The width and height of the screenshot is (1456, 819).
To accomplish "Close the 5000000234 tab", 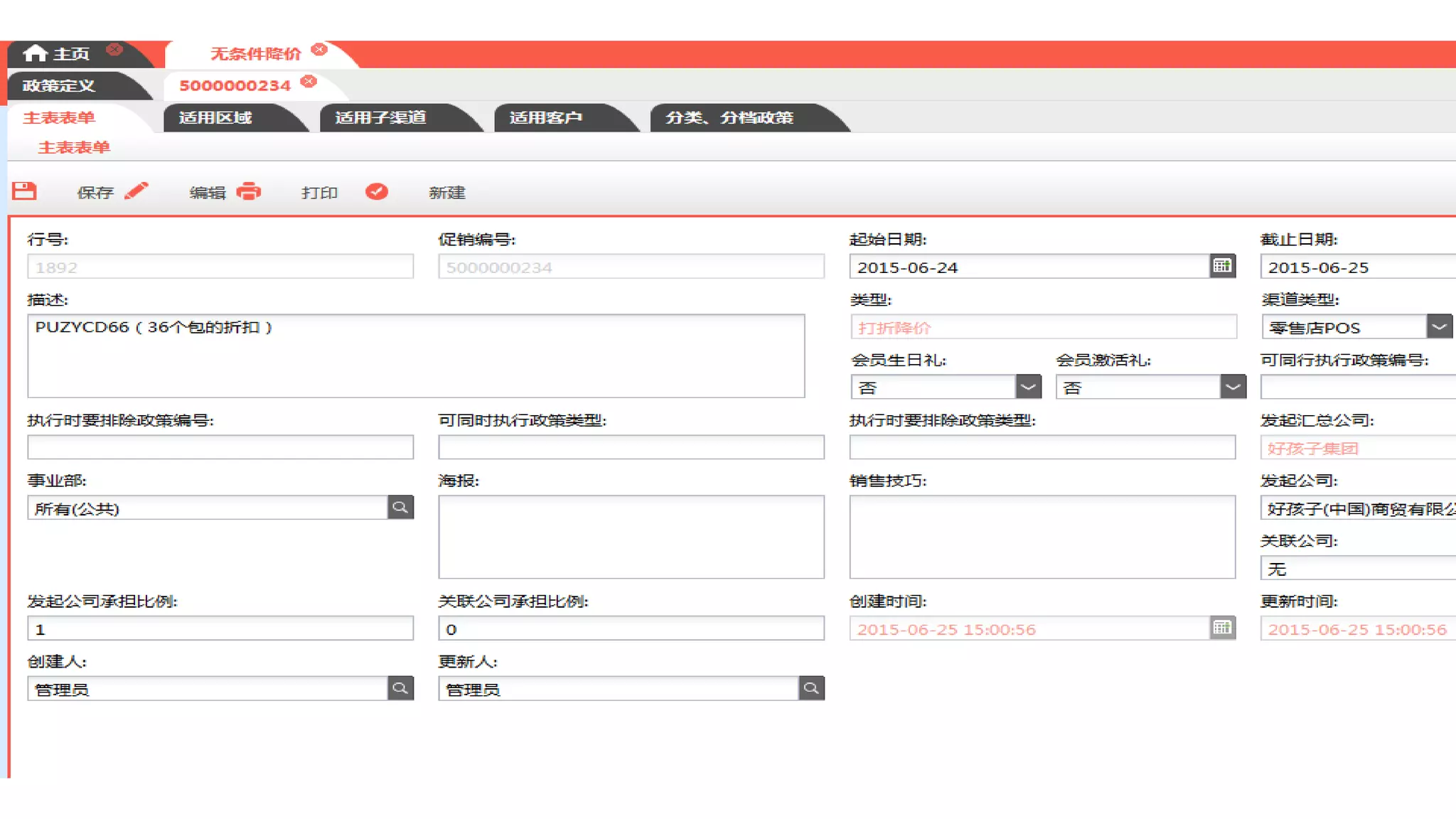I will pos(309,82).
